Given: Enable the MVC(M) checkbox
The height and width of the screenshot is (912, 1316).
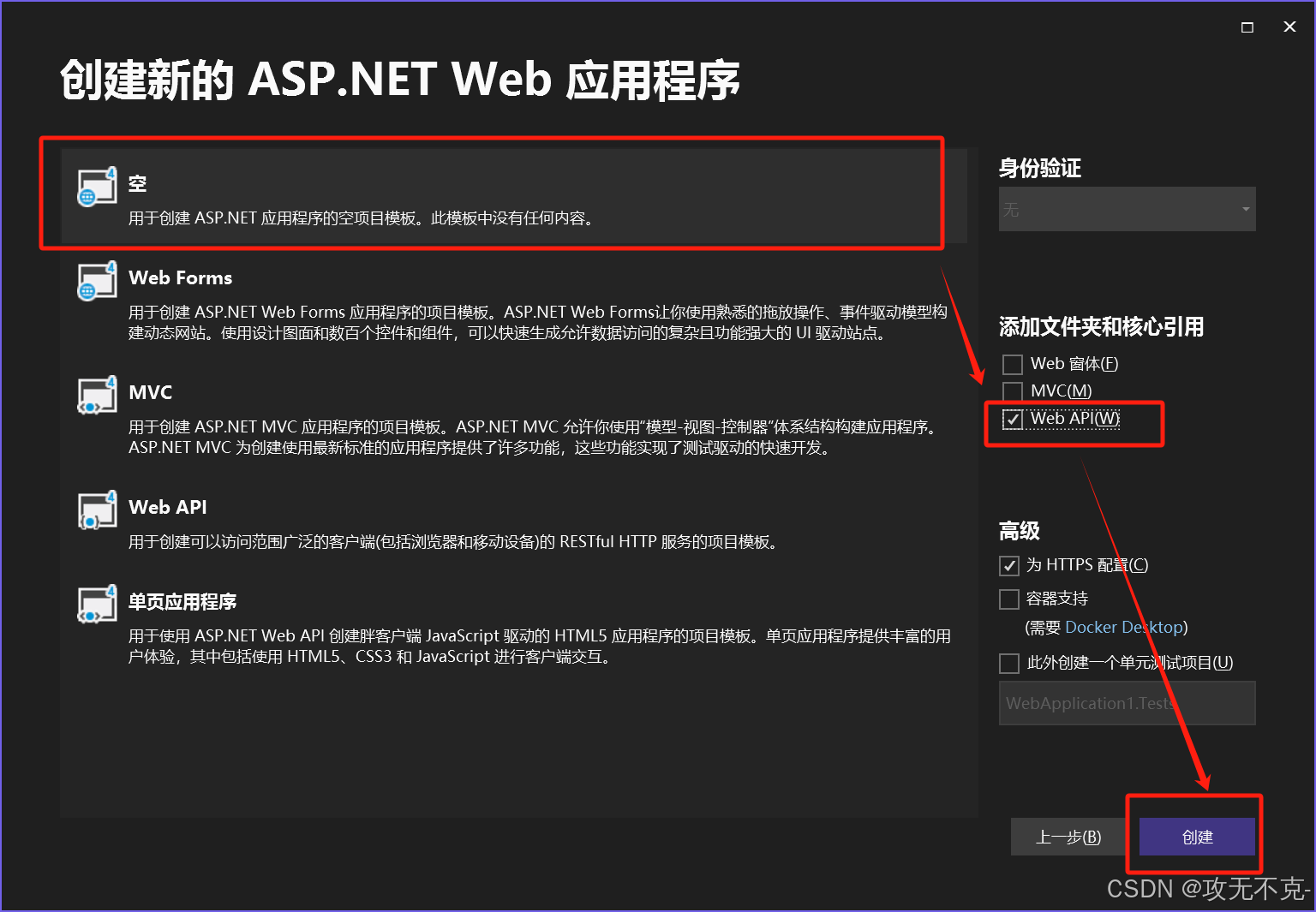Looking at the screenshot, I should point(1013,391).
